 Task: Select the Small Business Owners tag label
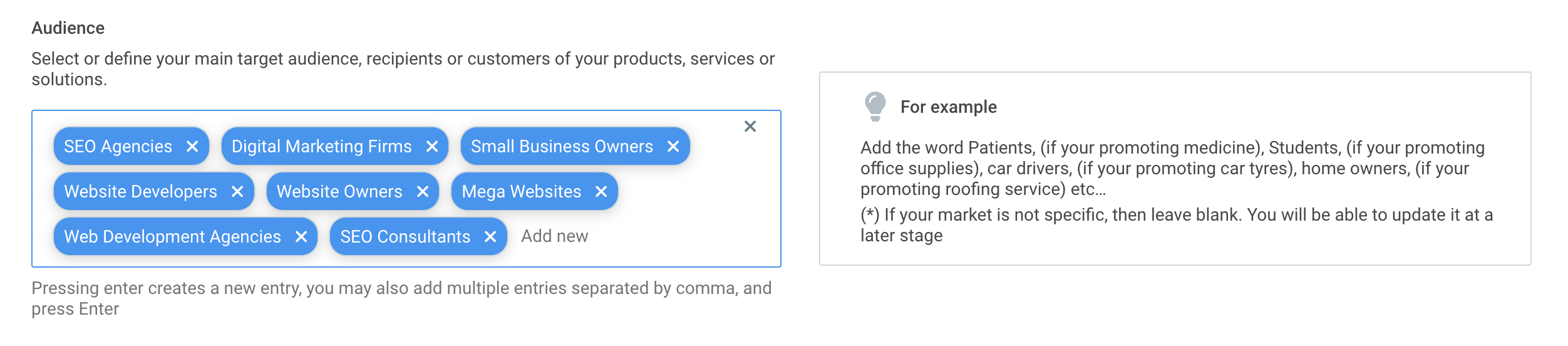click(x=562, y=147)
